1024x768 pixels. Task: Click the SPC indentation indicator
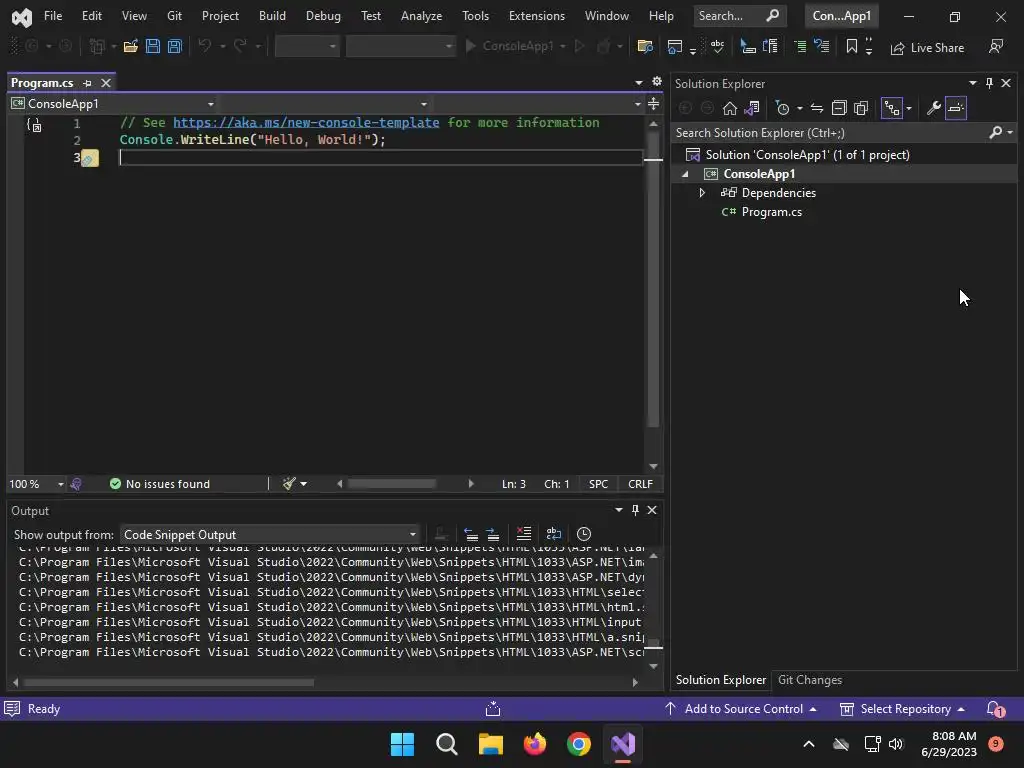[598, 484]
